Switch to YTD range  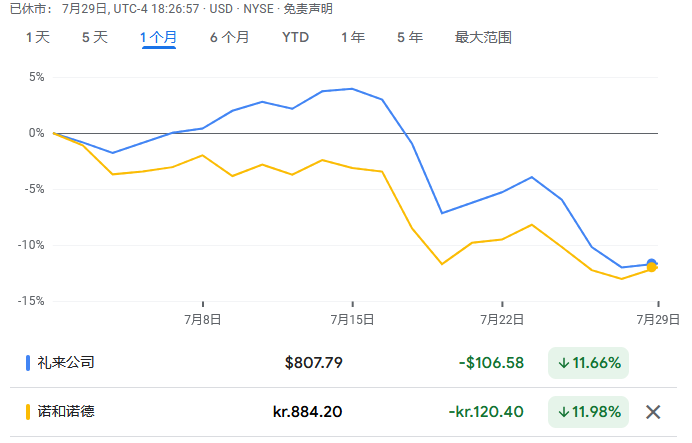pyautogui.click(x=295, y=38)
